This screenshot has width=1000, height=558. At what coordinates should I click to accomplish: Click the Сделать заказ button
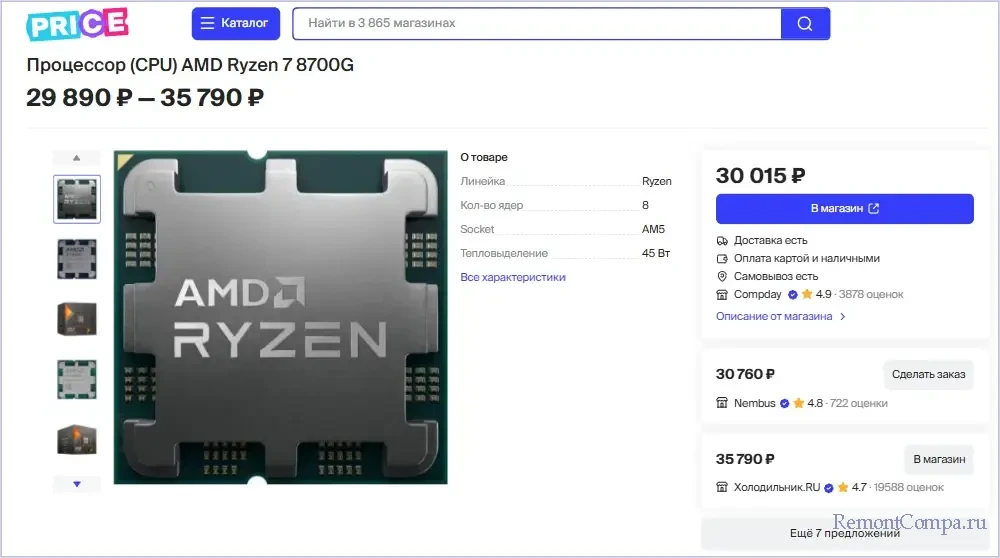[x=929, y=374]
